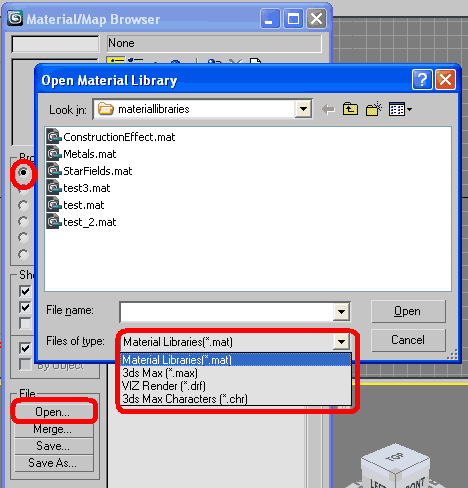This screenshot has width=468, height=488.
Task: Expand the File name dropdown arrow
Action: click(341, 312)
